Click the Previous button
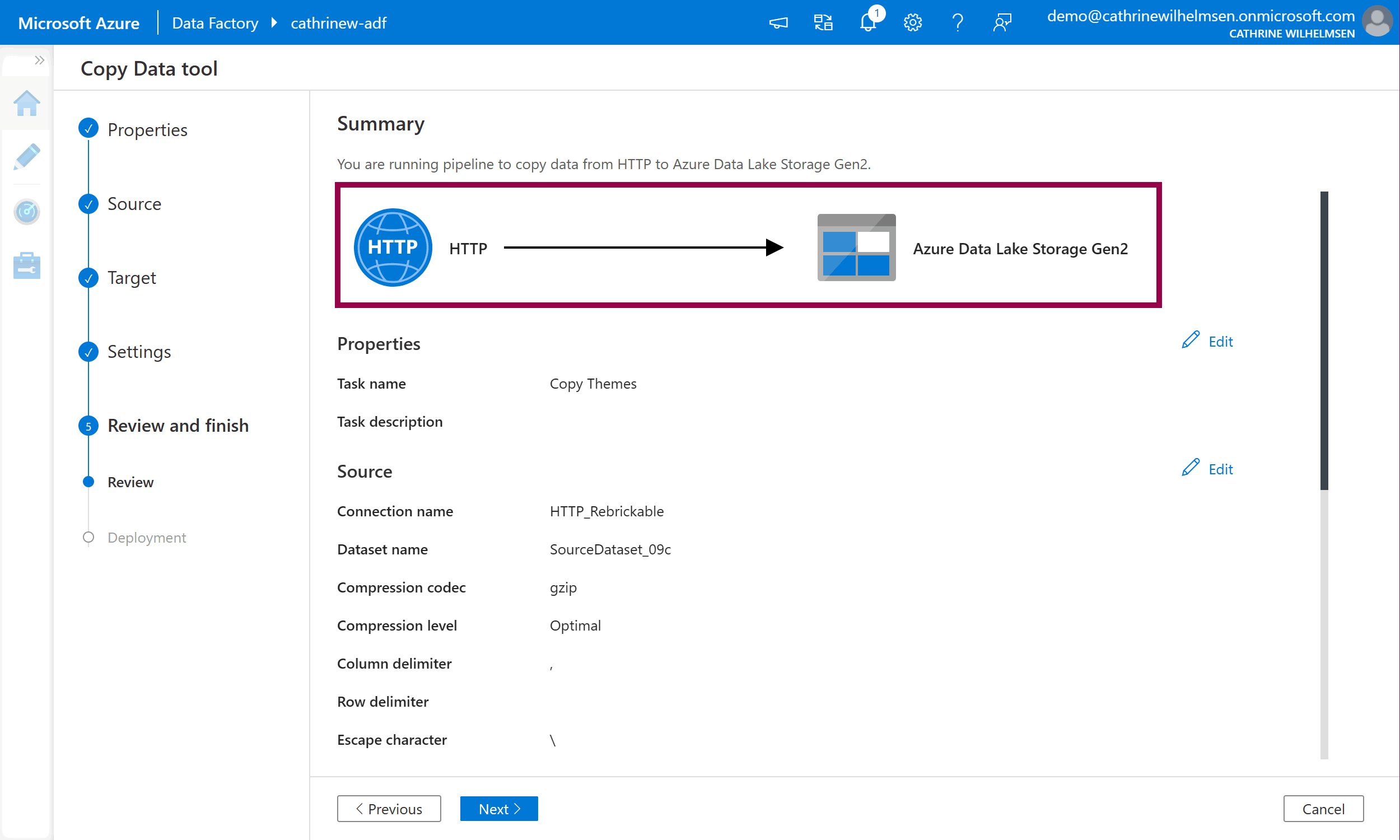Image resolution: width=1400 pixels, height=840 pixels. [389, 808]
